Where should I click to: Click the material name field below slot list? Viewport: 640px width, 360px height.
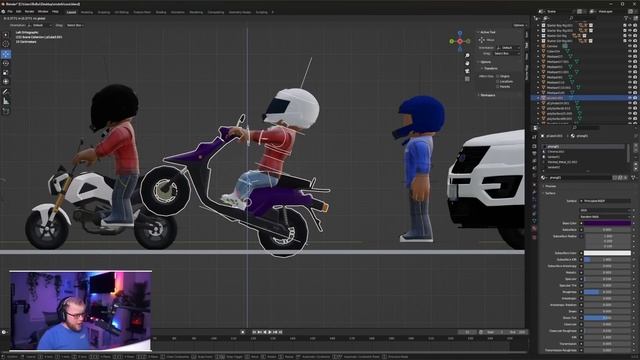coord(580,178)
